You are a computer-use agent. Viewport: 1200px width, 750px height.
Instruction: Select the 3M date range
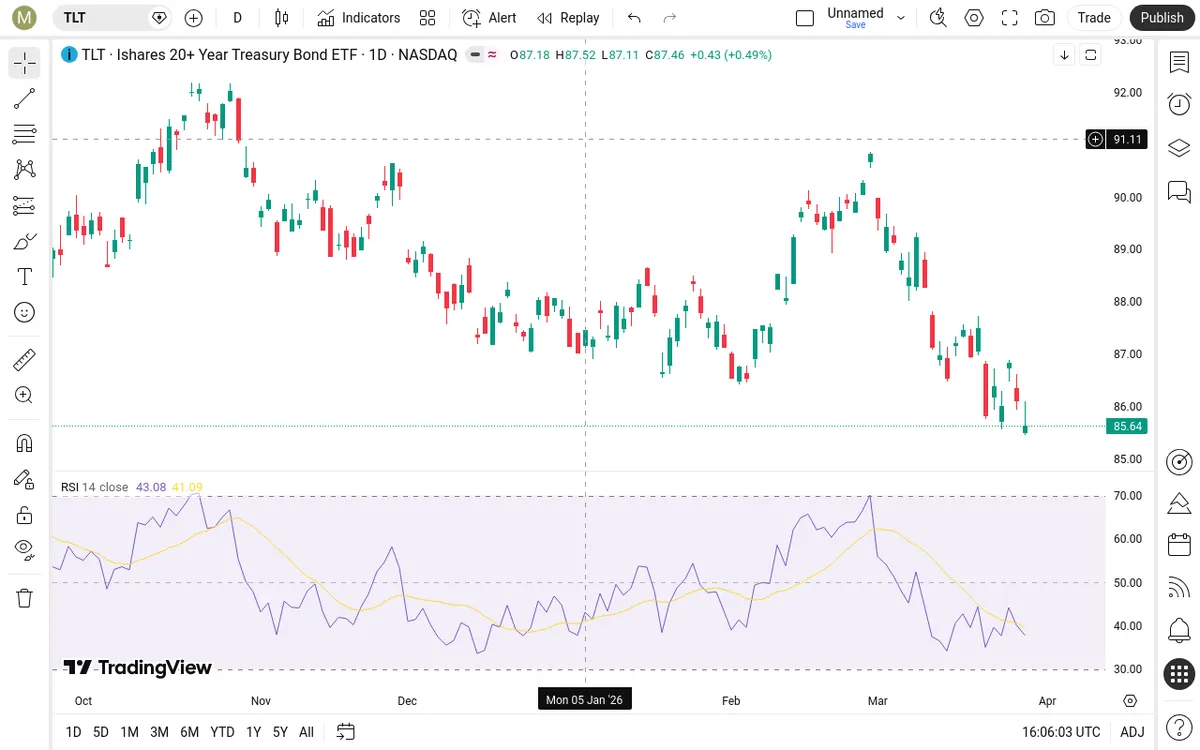coord(159,732)
